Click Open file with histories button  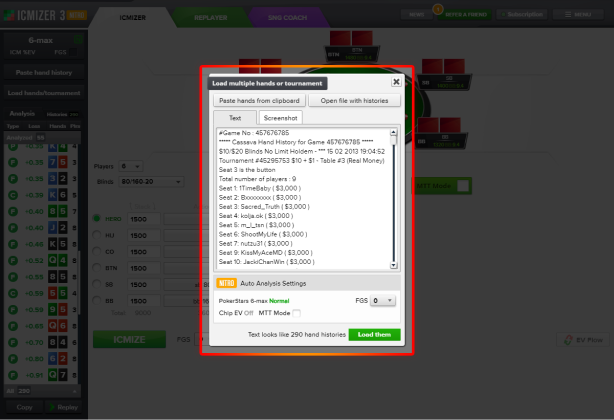click(x=354, y=101)
